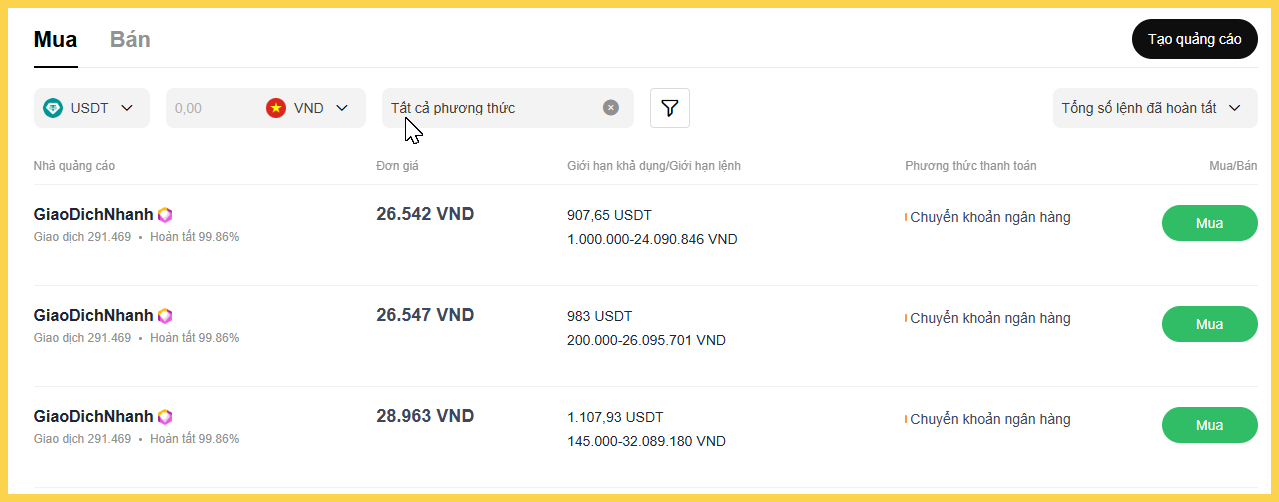Focus the amount input field showing 0,00
The width and height of the screenshot is (1279, 502).
click(210, 108)
